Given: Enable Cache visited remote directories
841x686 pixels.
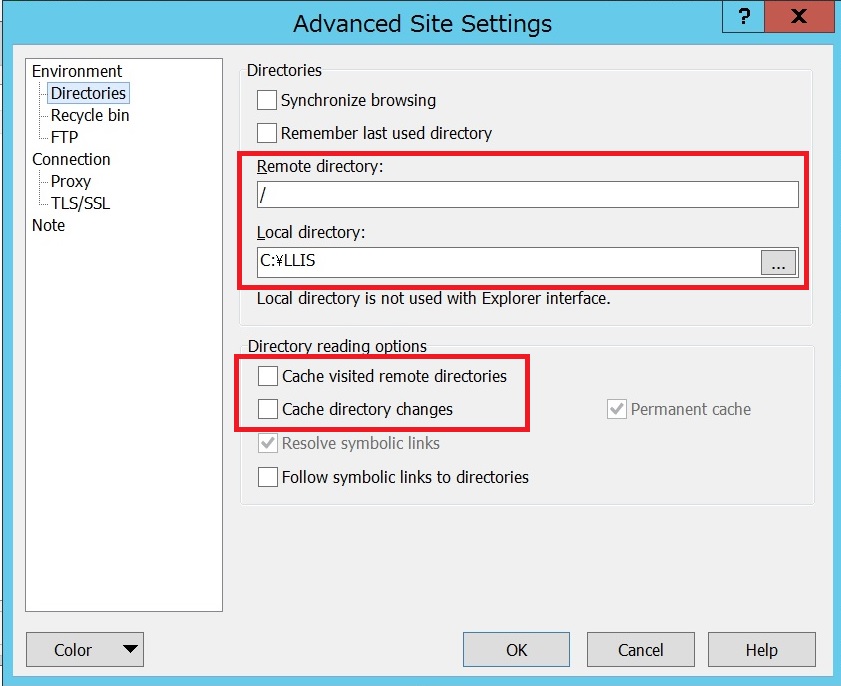Looking at the screenshot, I should tap(268, 376).
